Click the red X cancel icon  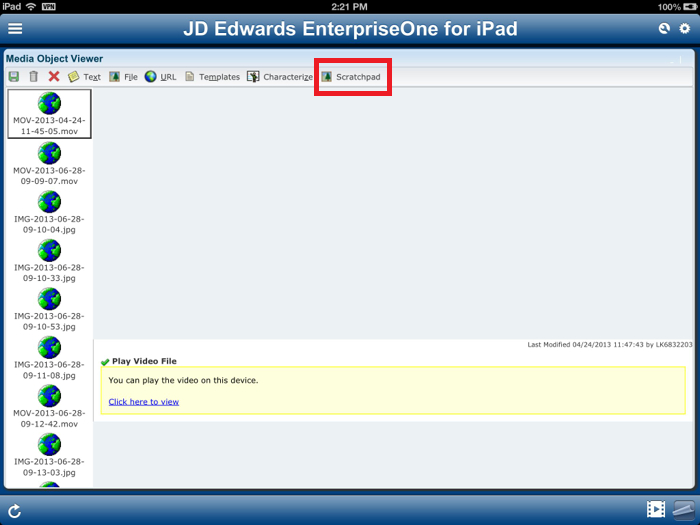[54, 77]
